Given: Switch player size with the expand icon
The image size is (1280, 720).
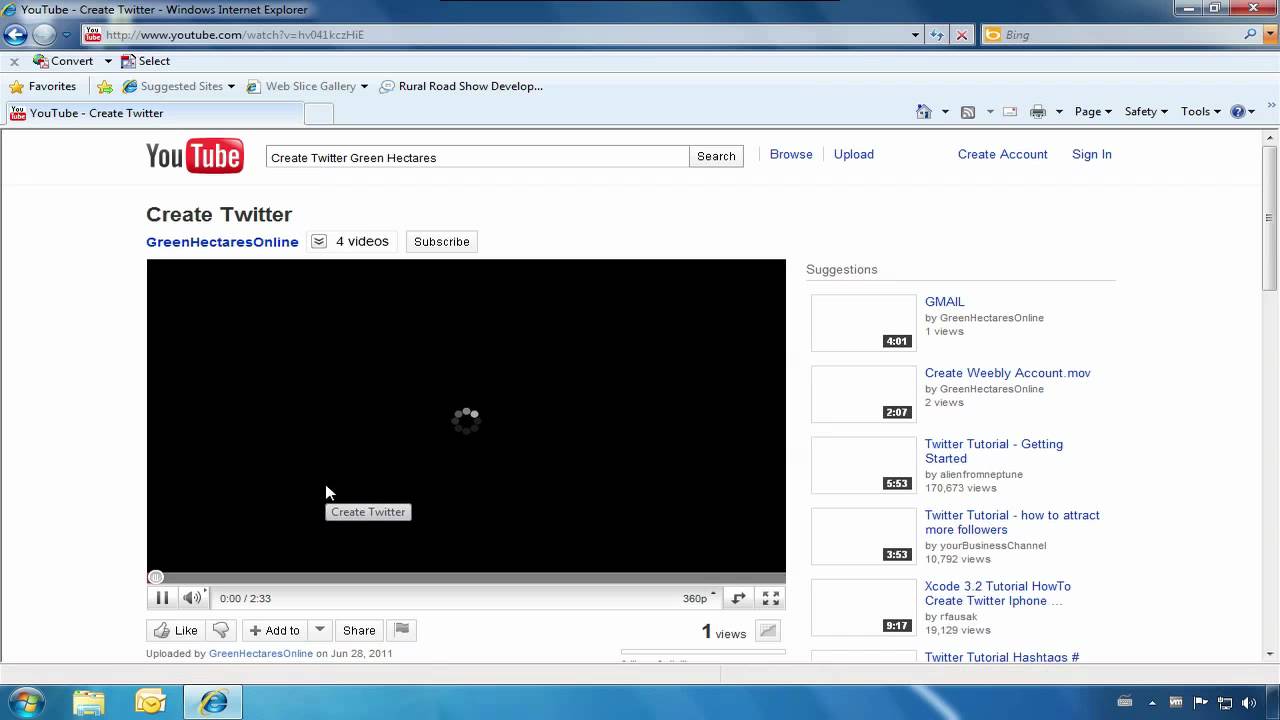Looking at the screenshot, I should coord(738,598).
